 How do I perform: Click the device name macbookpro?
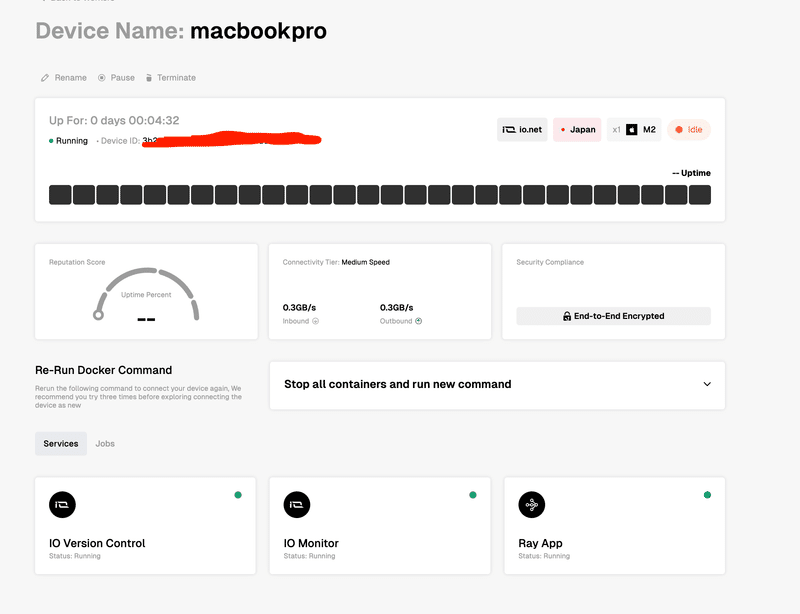tap(258, 31)
